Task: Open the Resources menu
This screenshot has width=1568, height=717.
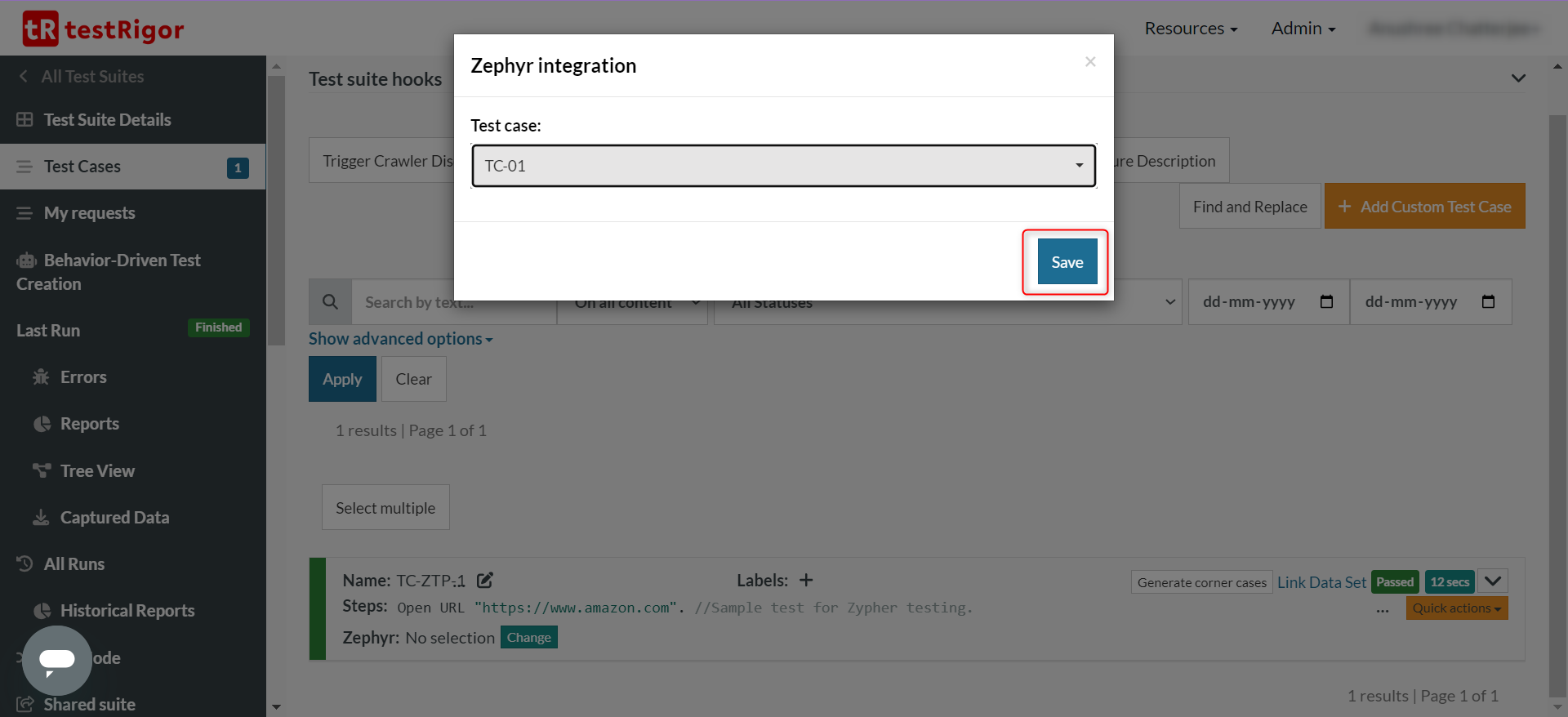Action: (x=1191, y=29)
